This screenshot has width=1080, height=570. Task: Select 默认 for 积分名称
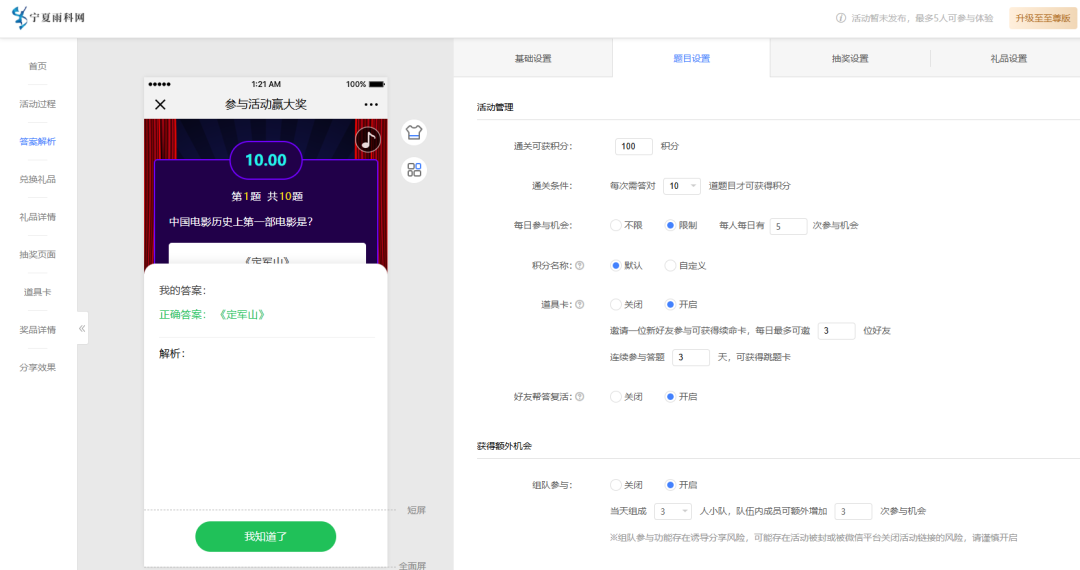(x=626, y=266)
